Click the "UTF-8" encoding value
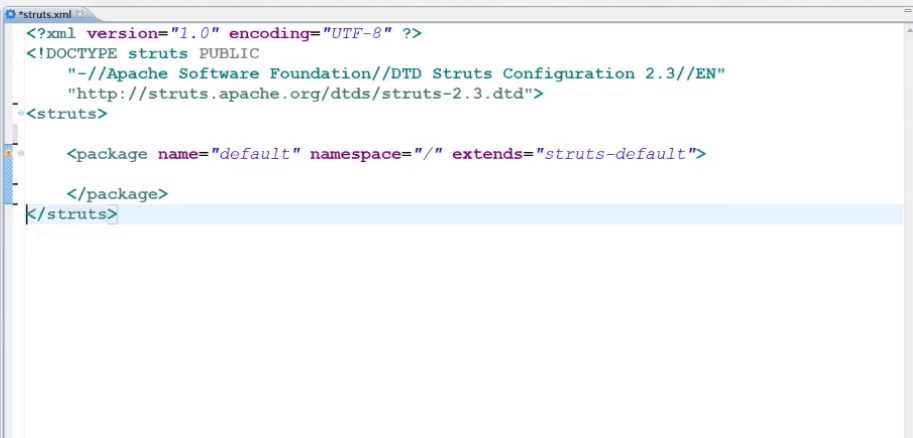Image resolution: width=913 pixels, height=438 pixels. pos(357,33)
